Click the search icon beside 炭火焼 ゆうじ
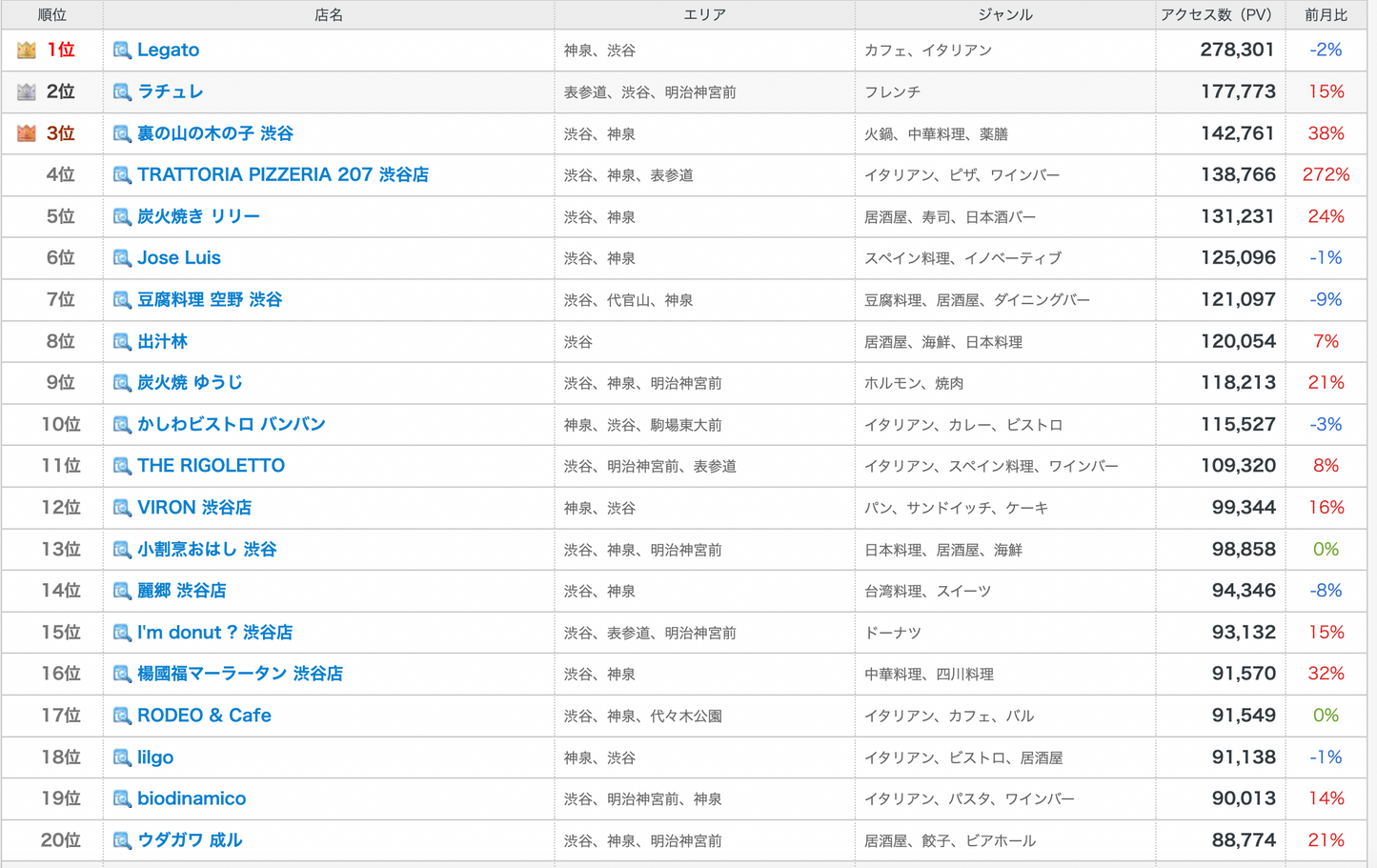This screenshot has height=868, width=1377. [x=122, y=382]
